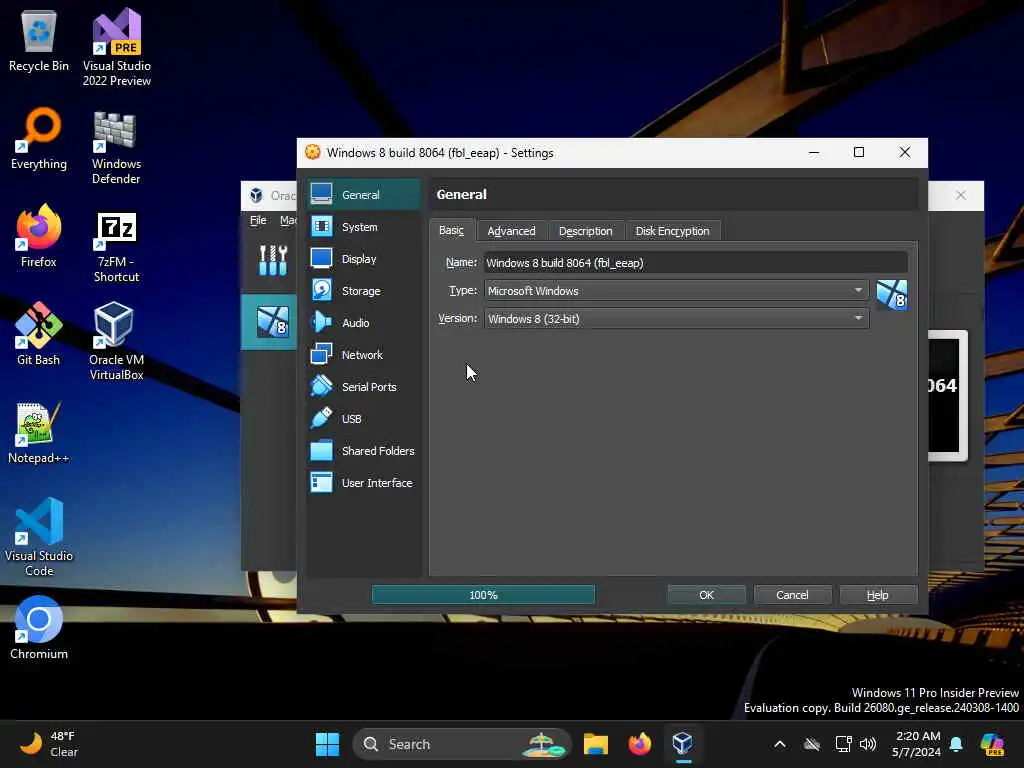Open the USB settings category
Viewport: 1024px width, 768px height.
[x=364, y=419]
